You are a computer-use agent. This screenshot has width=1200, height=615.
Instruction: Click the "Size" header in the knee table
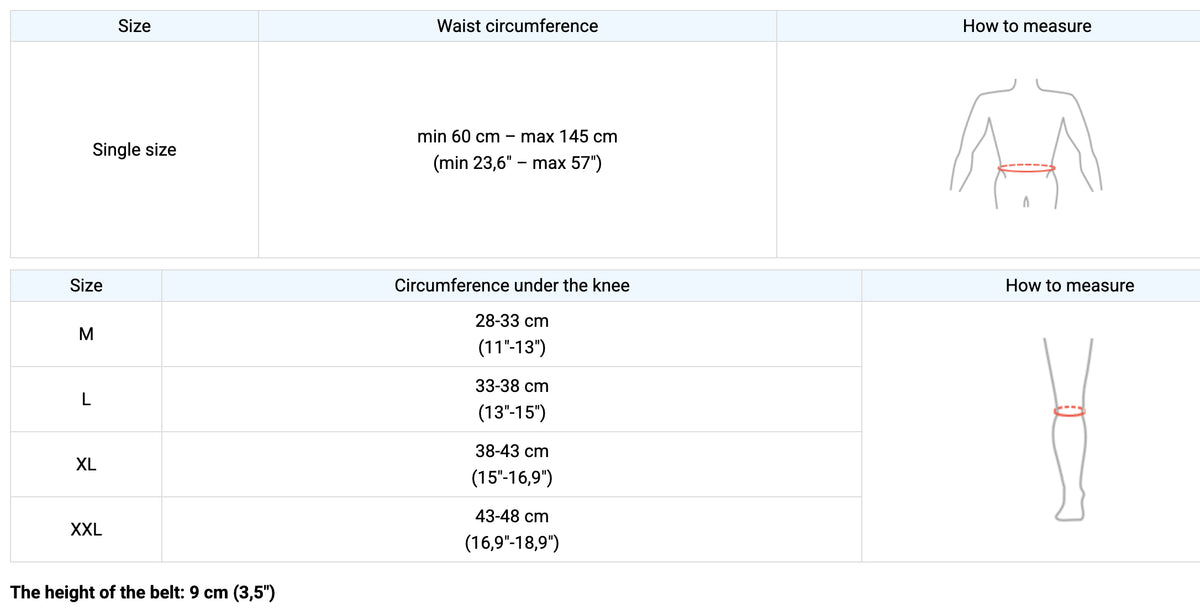(x=86, y=286)
